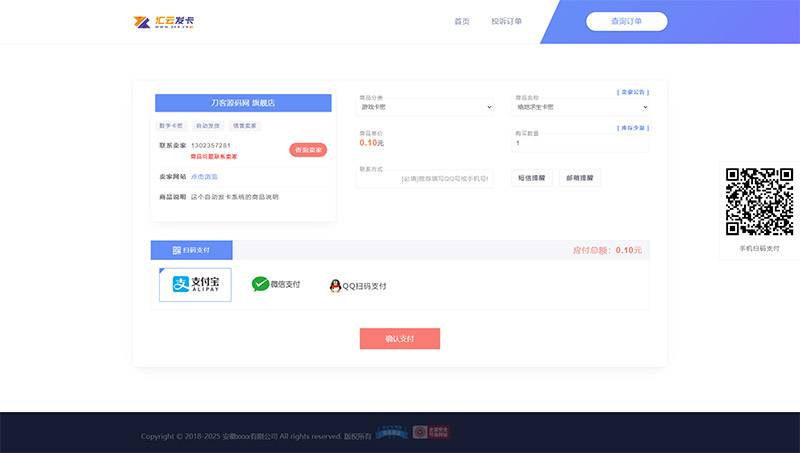The height and width of the screenshot is (453, 800).
Task: Click the 商品问题联系卖家 red notice
Action: [x=214, y=157]
